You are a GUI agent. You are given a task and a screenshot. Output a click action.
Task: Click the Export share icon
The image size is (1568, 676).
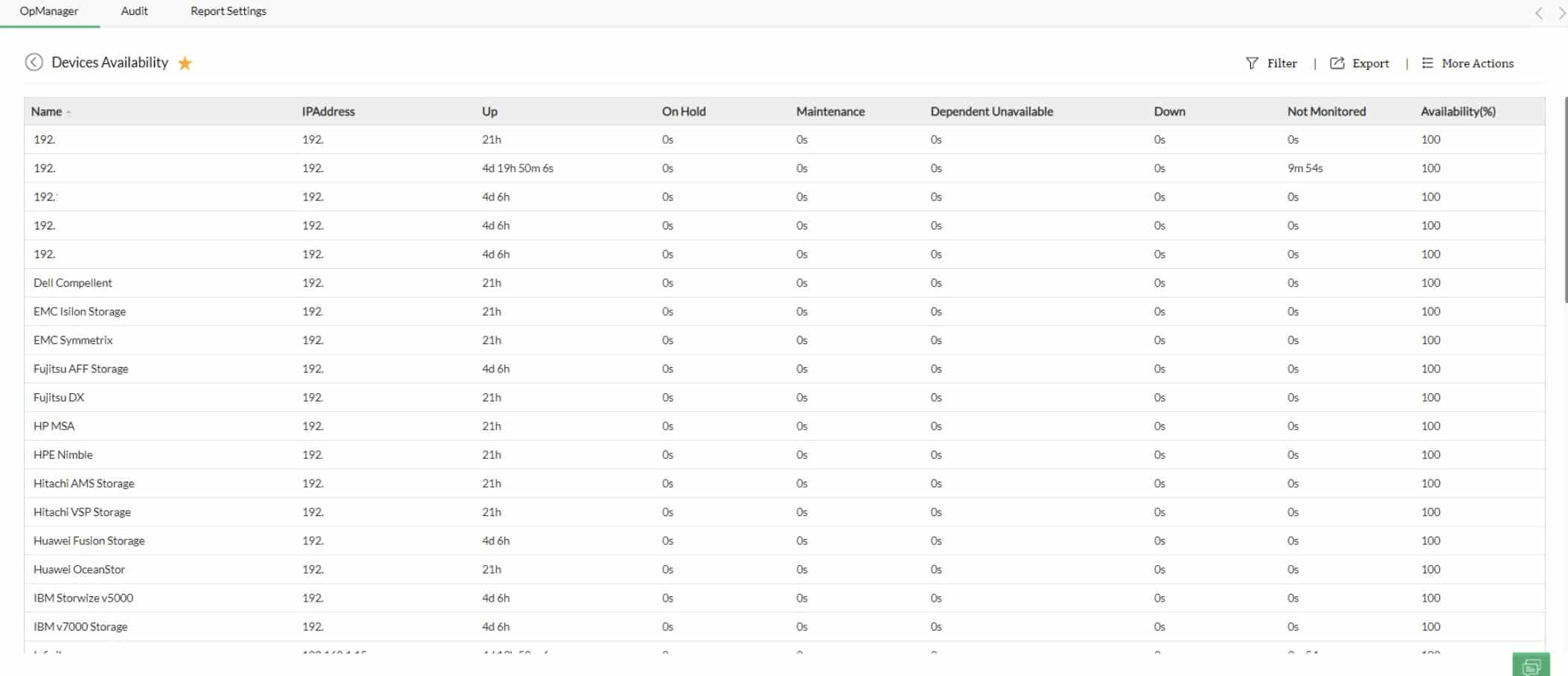(1337, 63)
